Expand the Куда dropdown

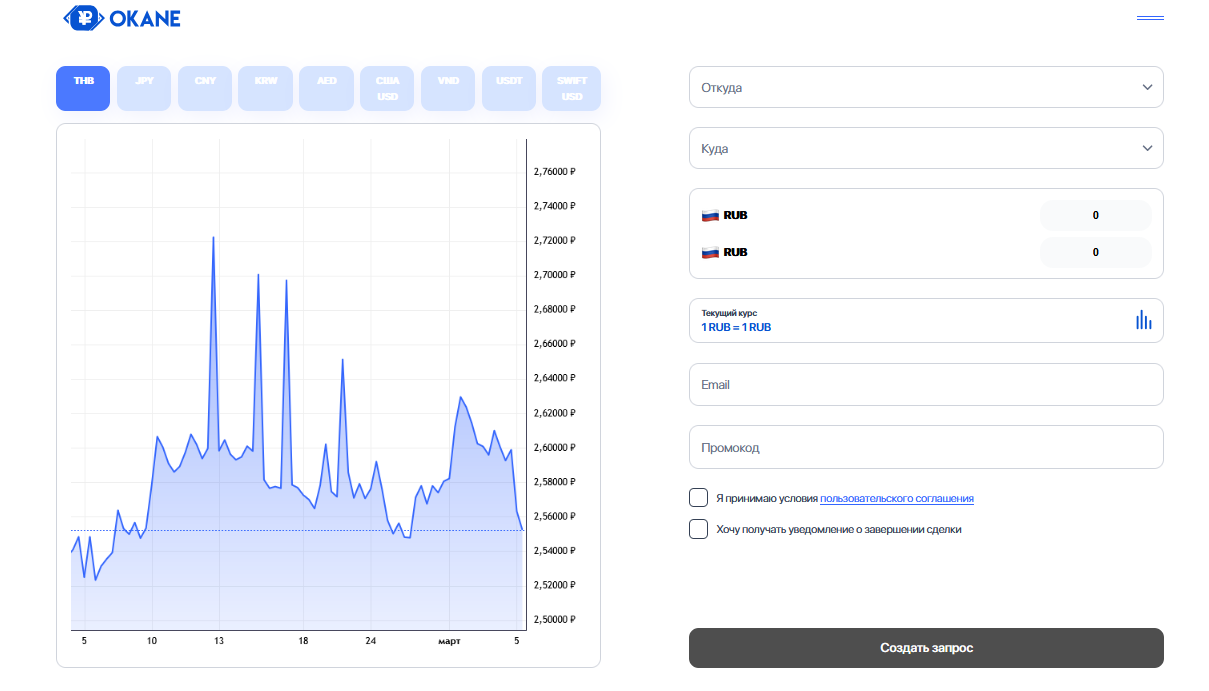(925, 148)
